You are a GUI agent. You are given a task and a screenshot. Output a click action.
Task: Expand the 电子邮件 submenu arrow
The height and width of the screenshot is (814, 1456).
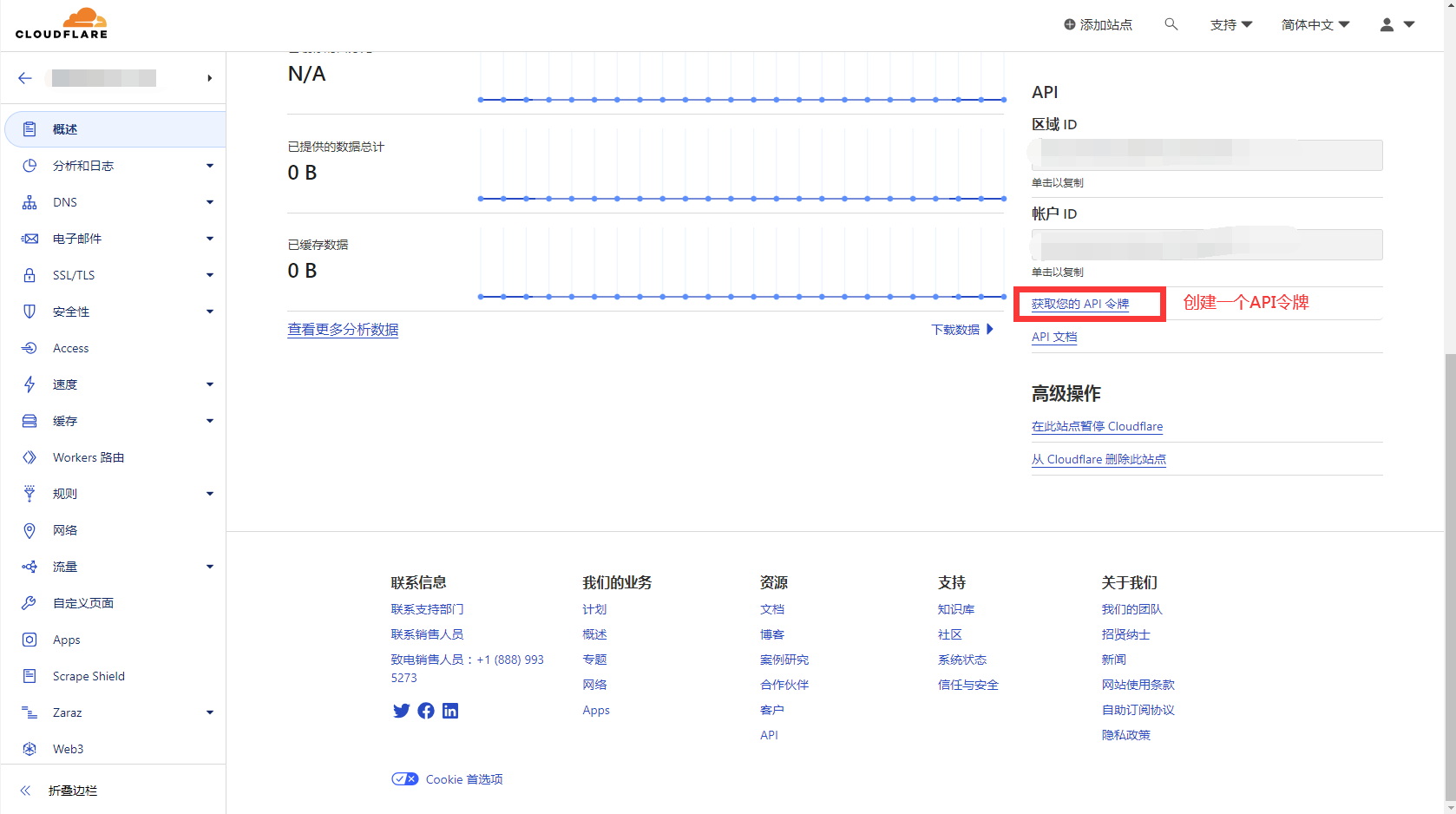(x=210, y=239)
